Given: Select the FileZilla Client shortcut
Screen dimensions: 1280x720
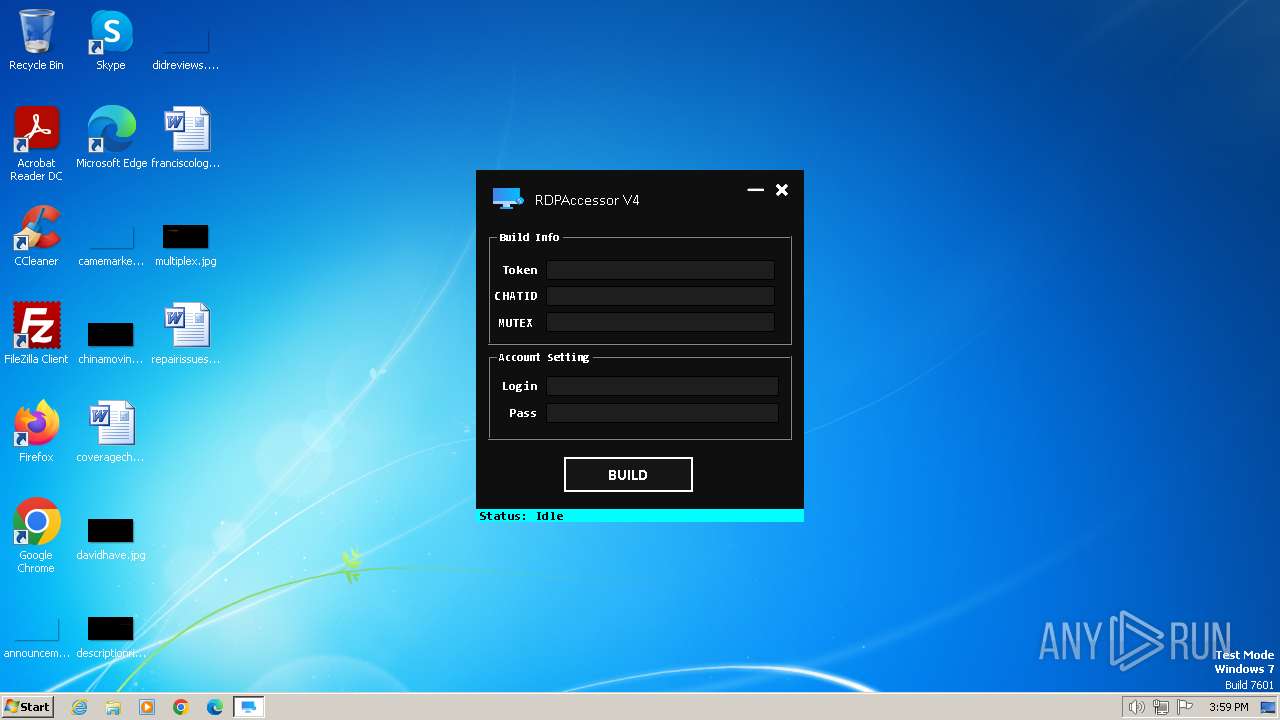Looking at the screenshot, I should [x=36, y=335].
